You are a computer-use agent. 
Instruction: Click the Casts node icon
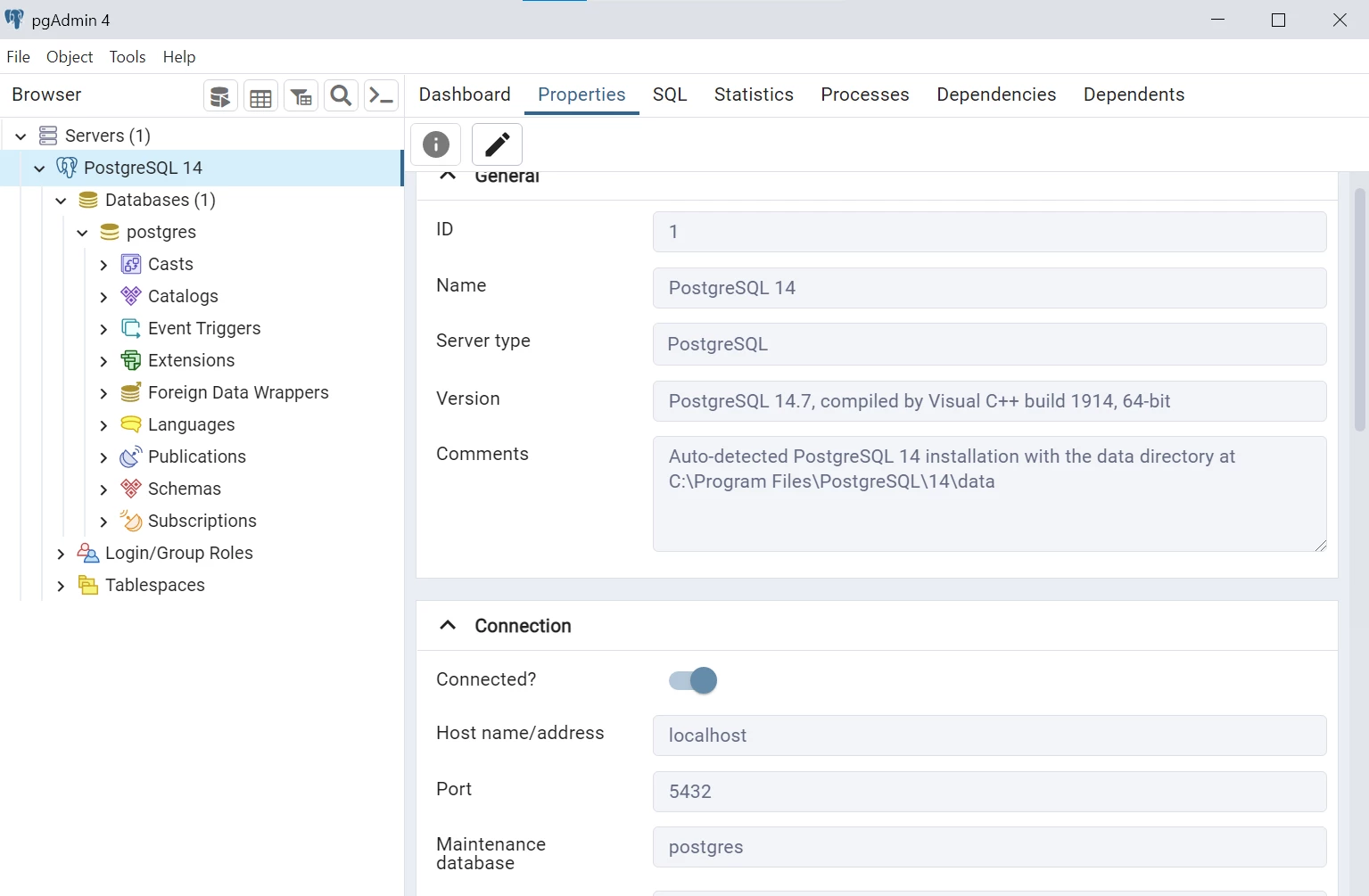pyautogui.click(x=131, y=264)
